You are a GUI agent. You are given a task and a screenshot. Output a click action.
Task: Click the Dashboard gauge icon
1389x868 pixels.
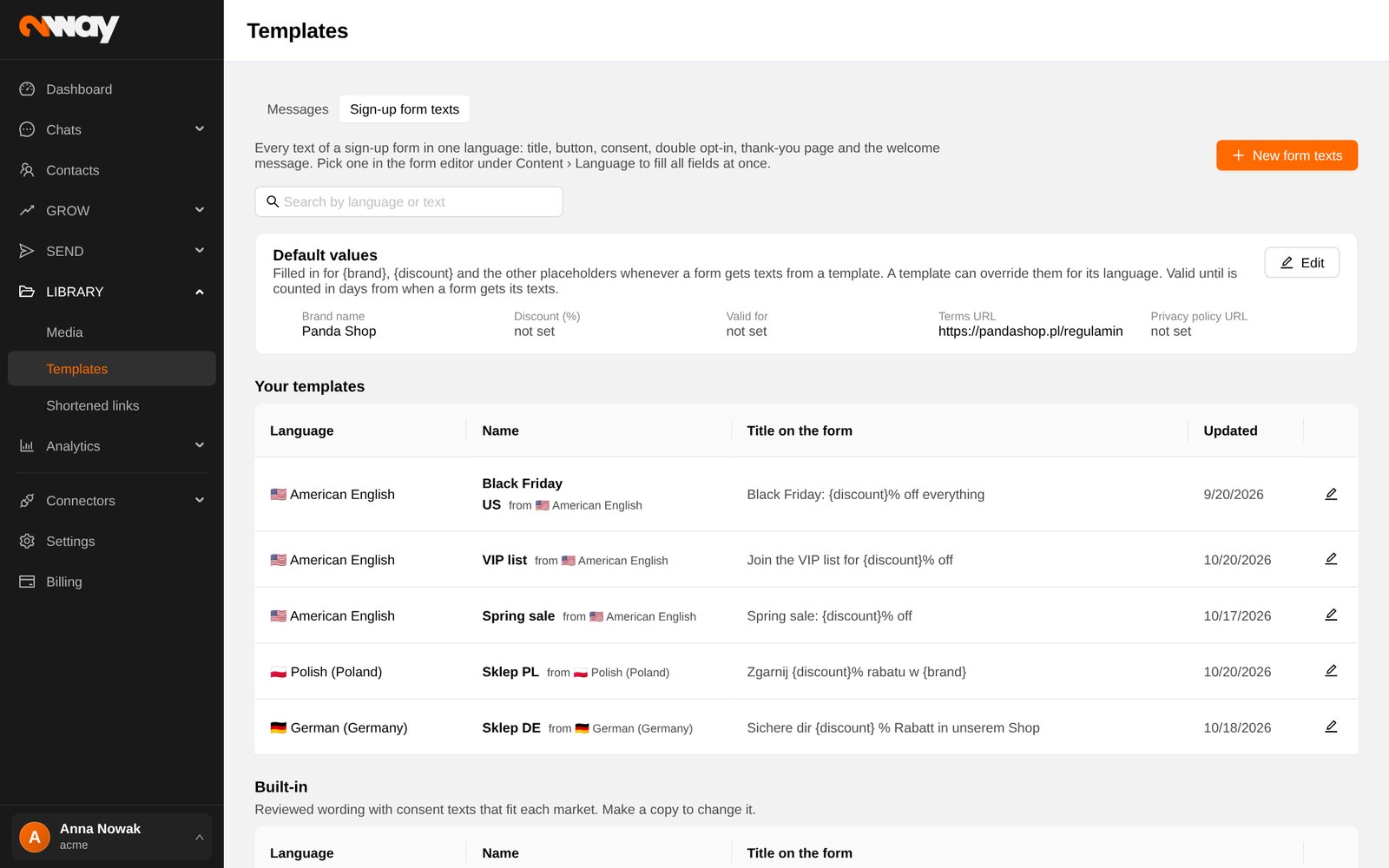coord(27,89)
